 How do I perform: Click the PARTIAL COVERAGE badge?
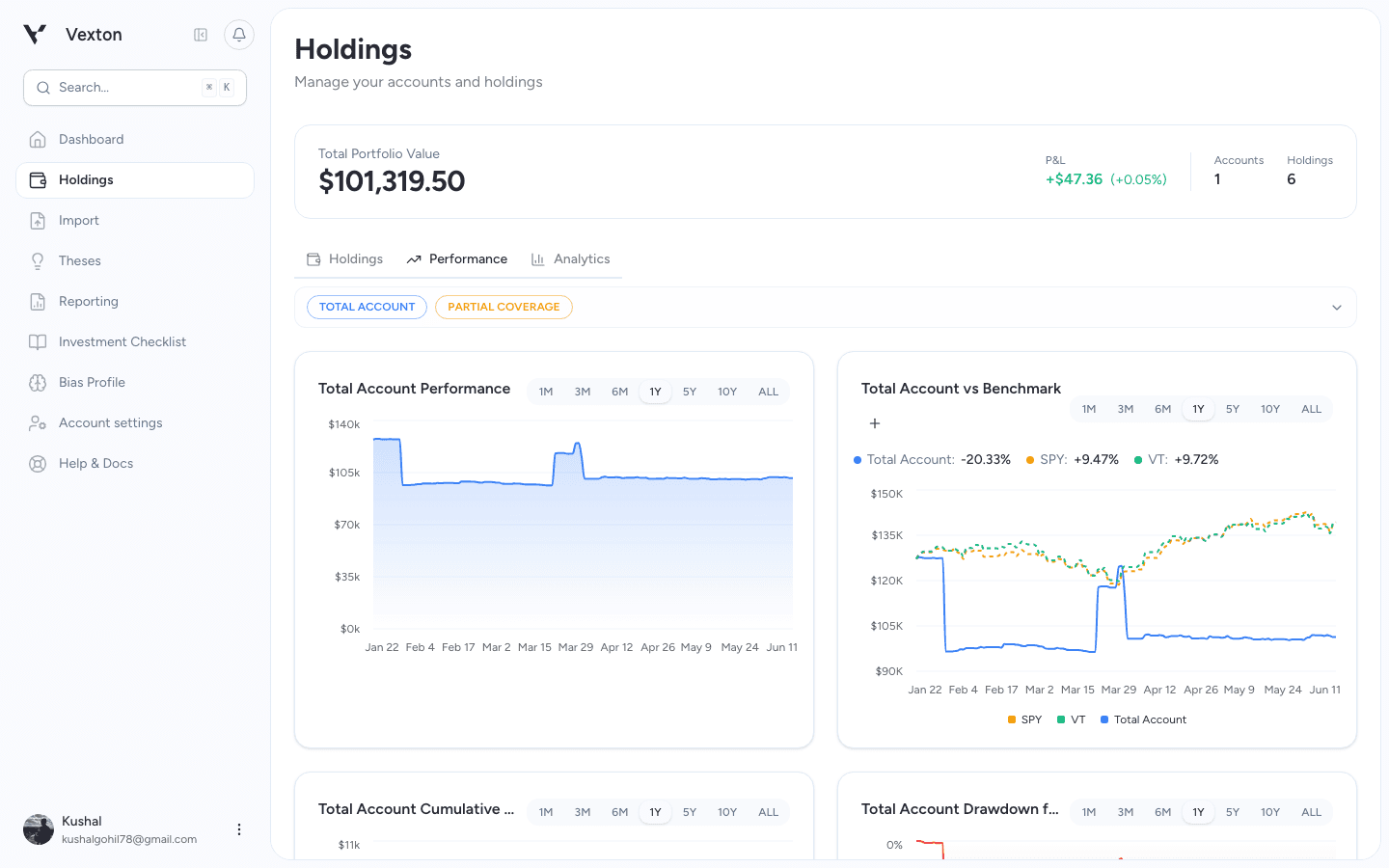(x=504, y=307)
